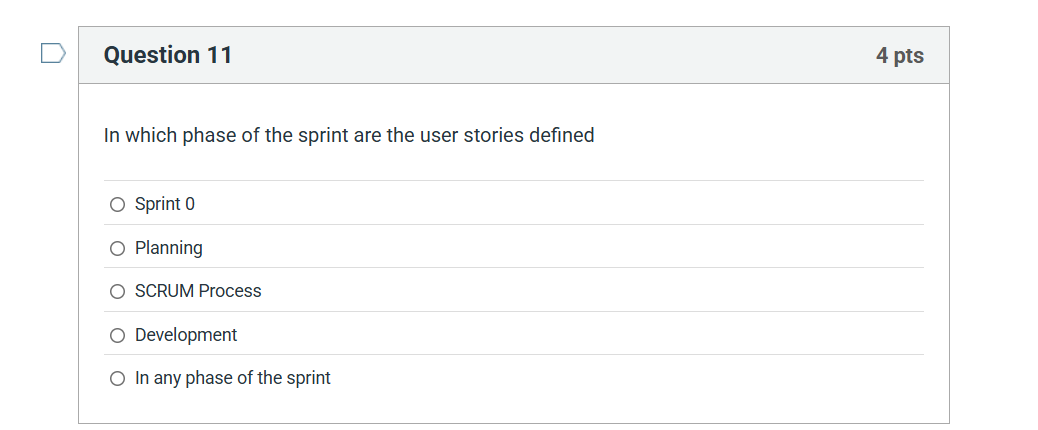Pick the SCRUM Process radio button

click(118, 291)
